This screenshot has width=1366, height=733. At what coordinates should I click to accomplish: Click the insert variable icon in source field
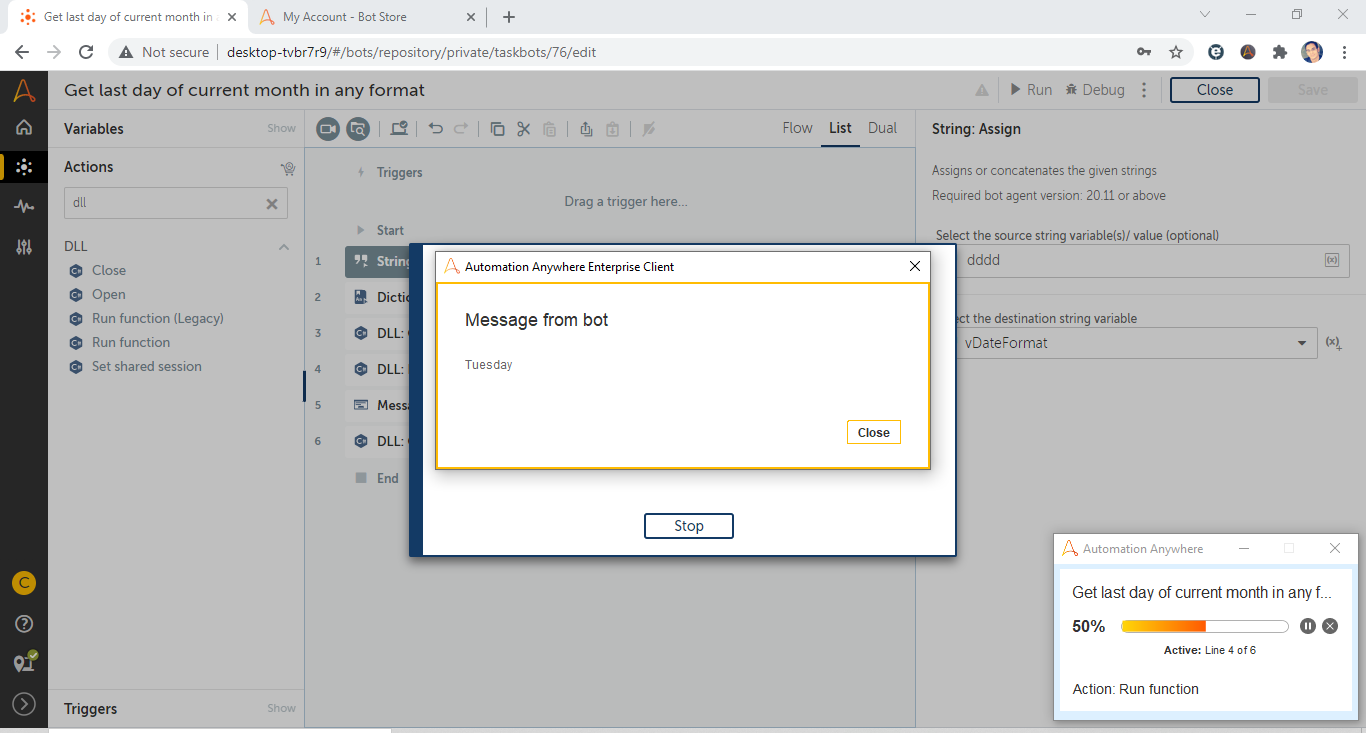tap(1331, 260)
